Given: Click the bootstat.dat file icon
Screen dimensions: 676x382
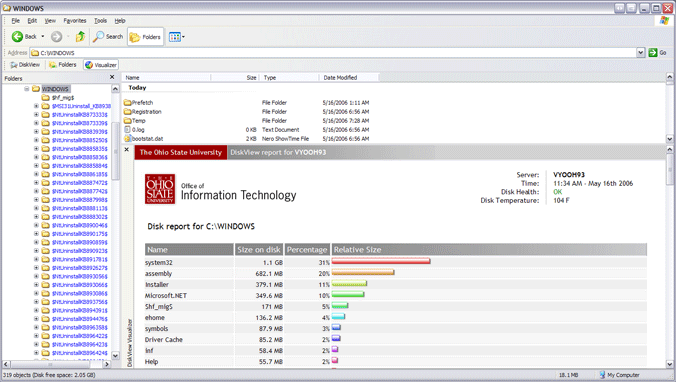Looking at the screenshot, I should pos(127,138).
